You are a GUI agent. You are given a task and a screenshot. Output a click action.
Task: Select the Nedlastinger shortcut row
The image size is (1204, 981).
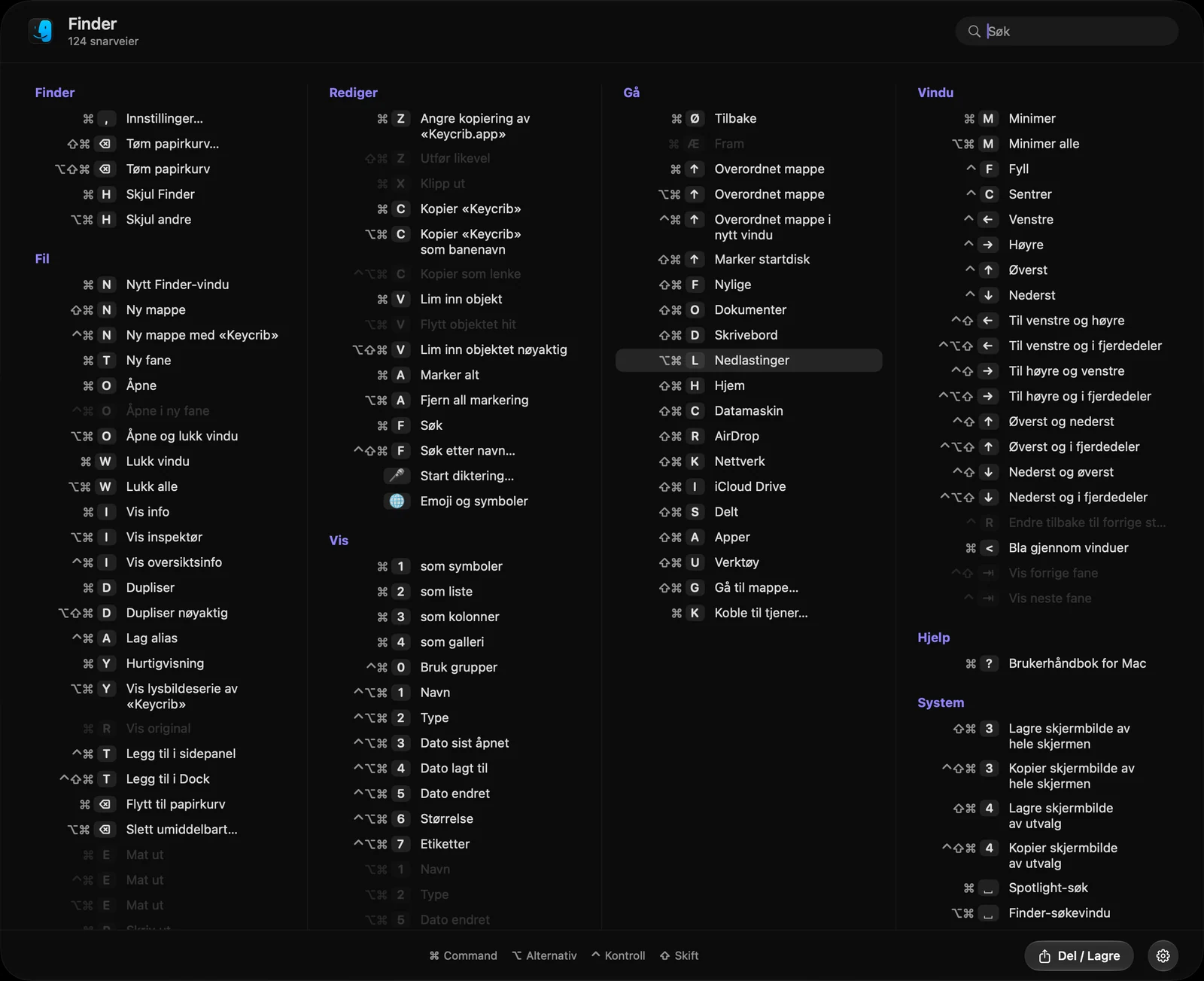click(x=749, y=361)
